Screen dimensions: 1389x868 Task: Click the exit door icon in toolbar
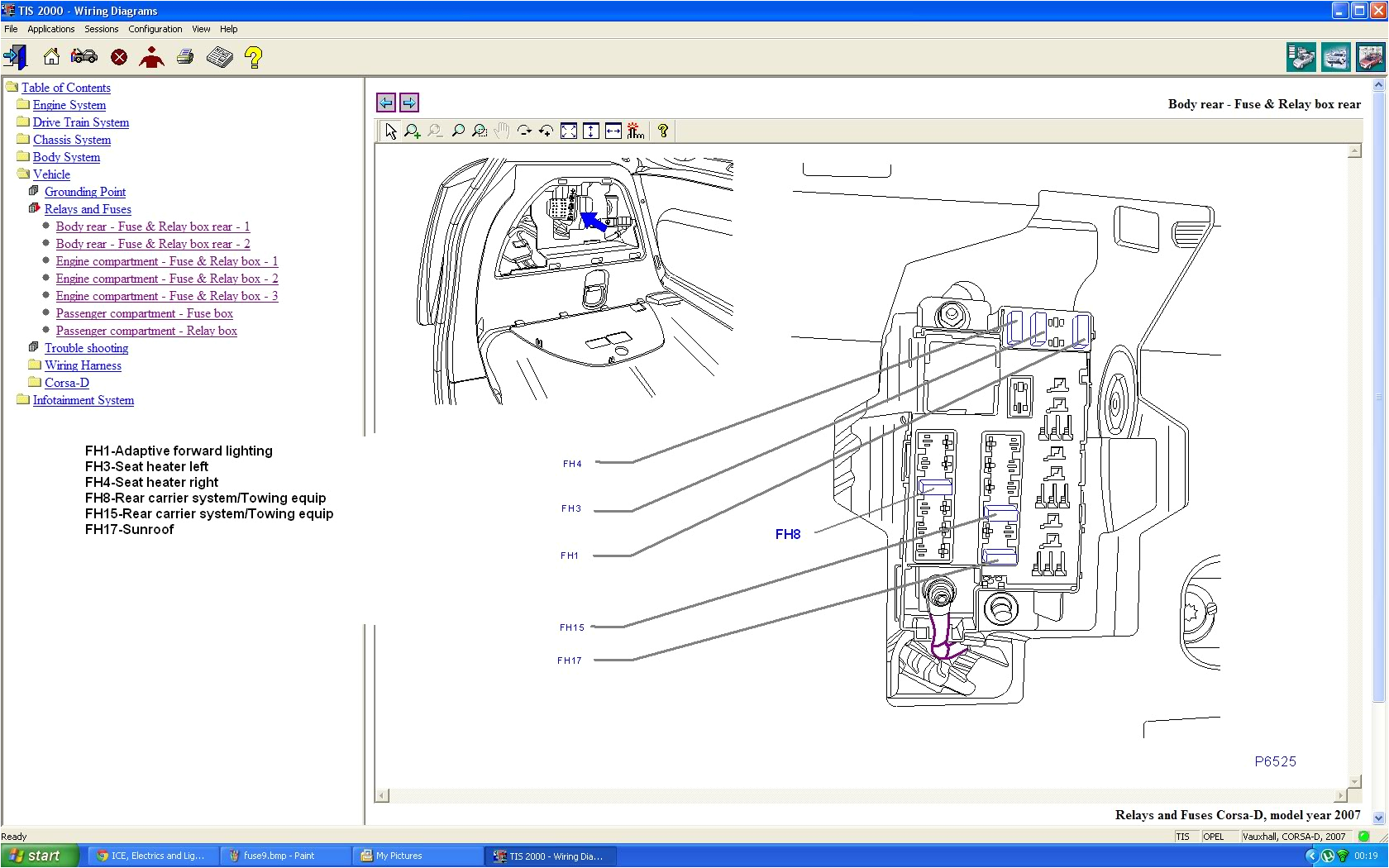(15, 57)
